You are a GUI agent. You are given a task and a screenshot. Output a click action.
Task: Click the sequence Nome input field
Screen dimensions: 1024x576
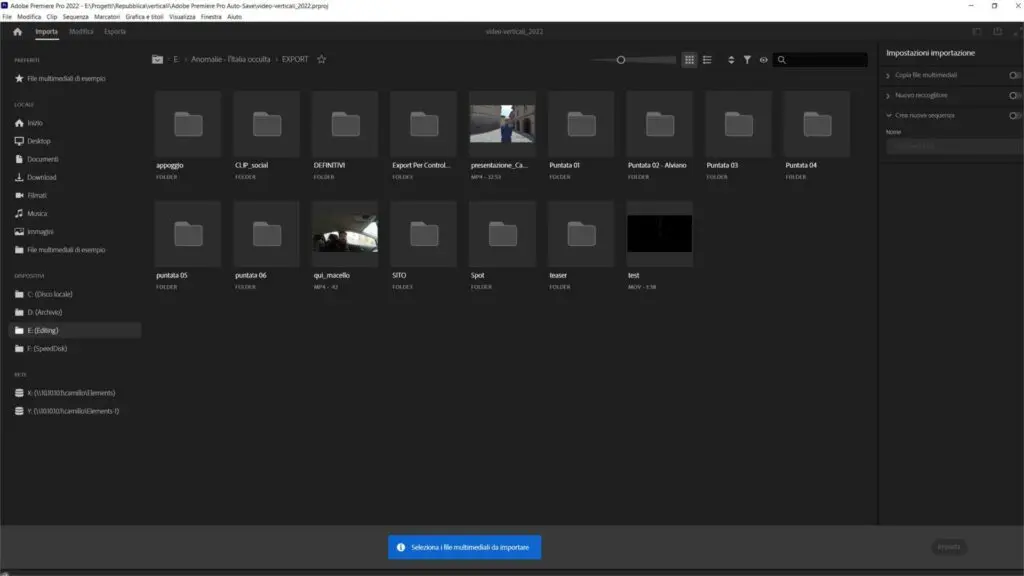pyautogui.click(x=953, y=147)
